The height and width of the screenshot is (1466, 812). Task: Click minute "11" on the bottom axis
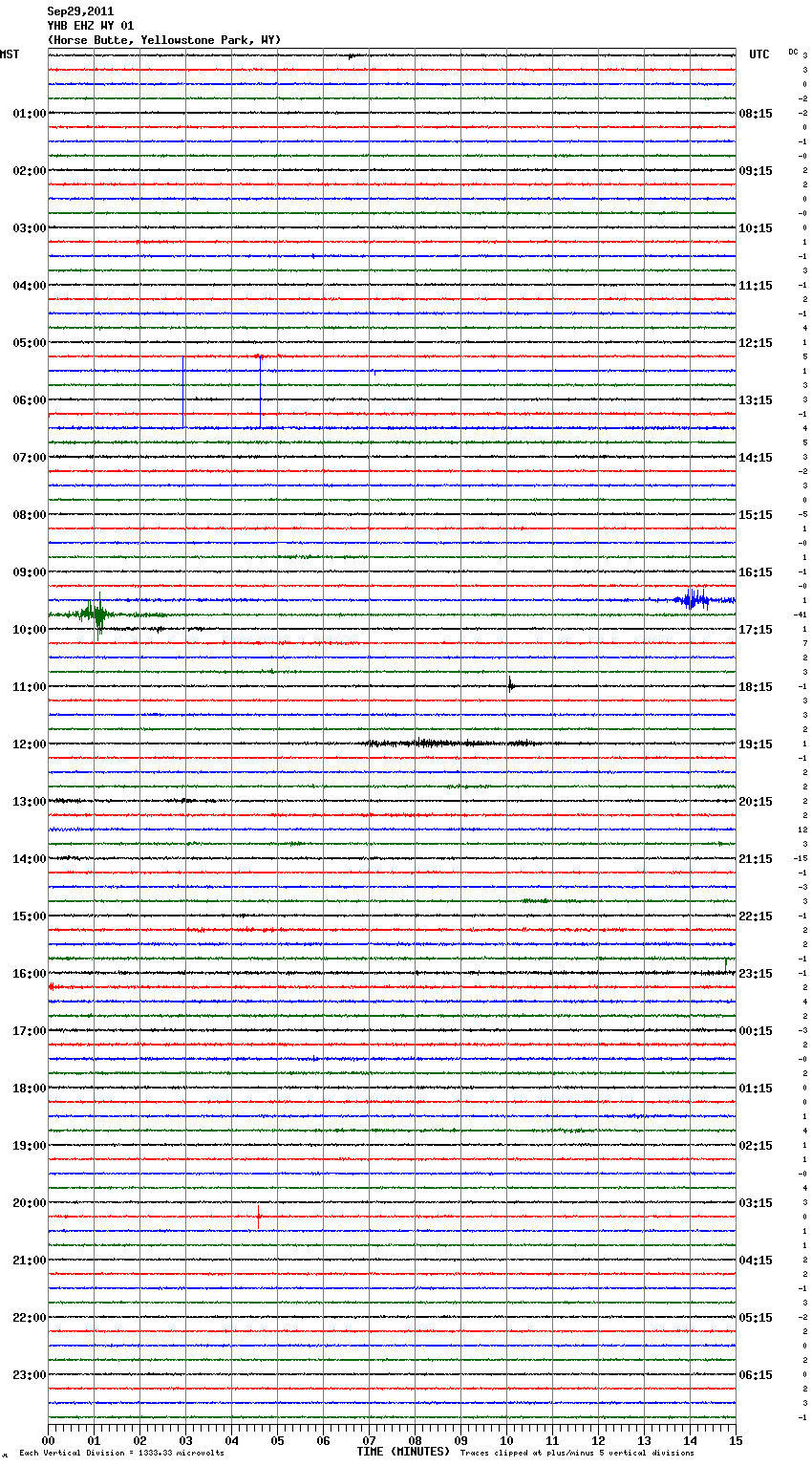[552, 1440]
